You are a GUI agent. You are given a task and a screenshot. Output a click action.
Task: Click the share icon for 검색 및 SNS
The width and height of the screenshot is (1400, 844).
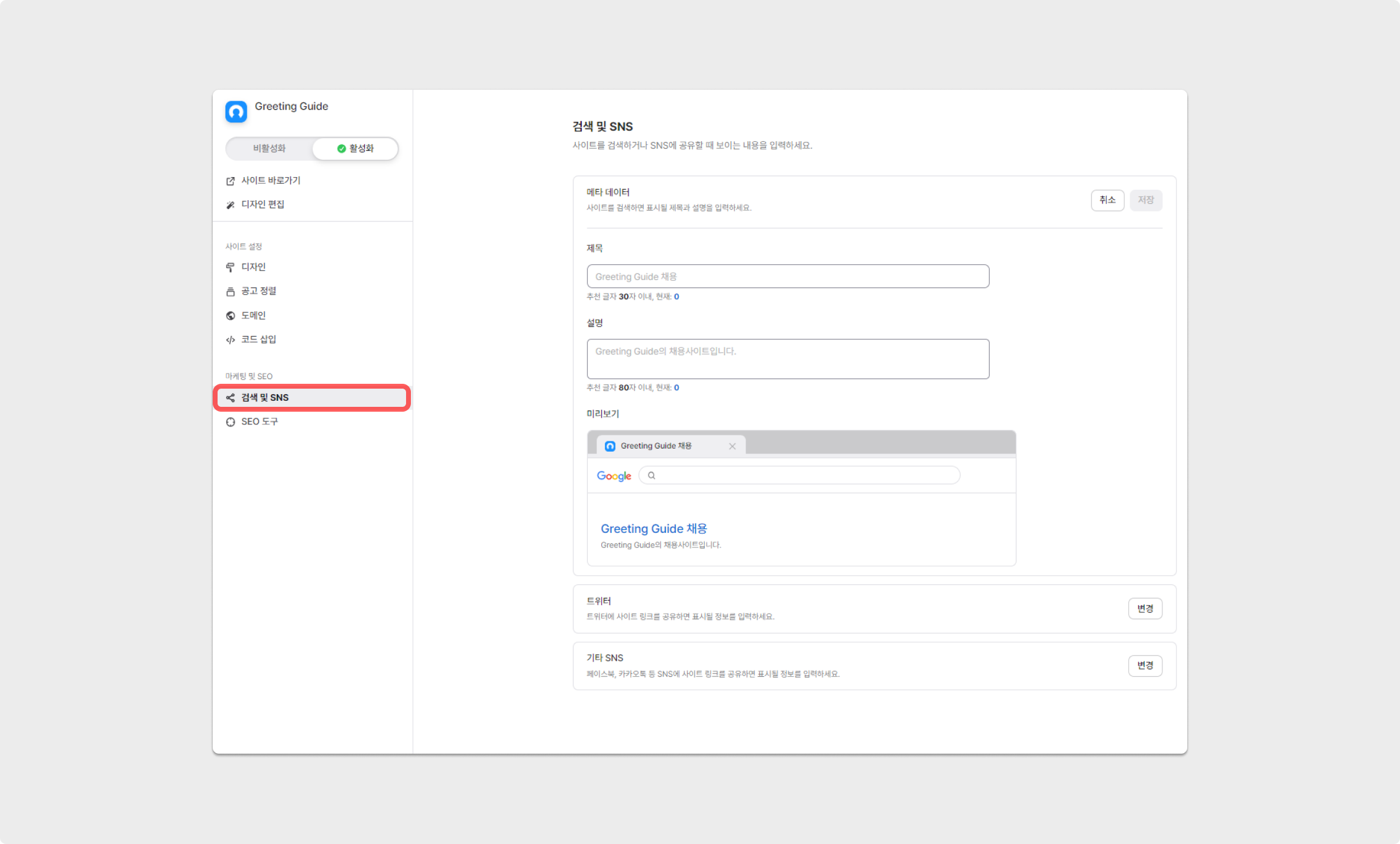point(230,398)
